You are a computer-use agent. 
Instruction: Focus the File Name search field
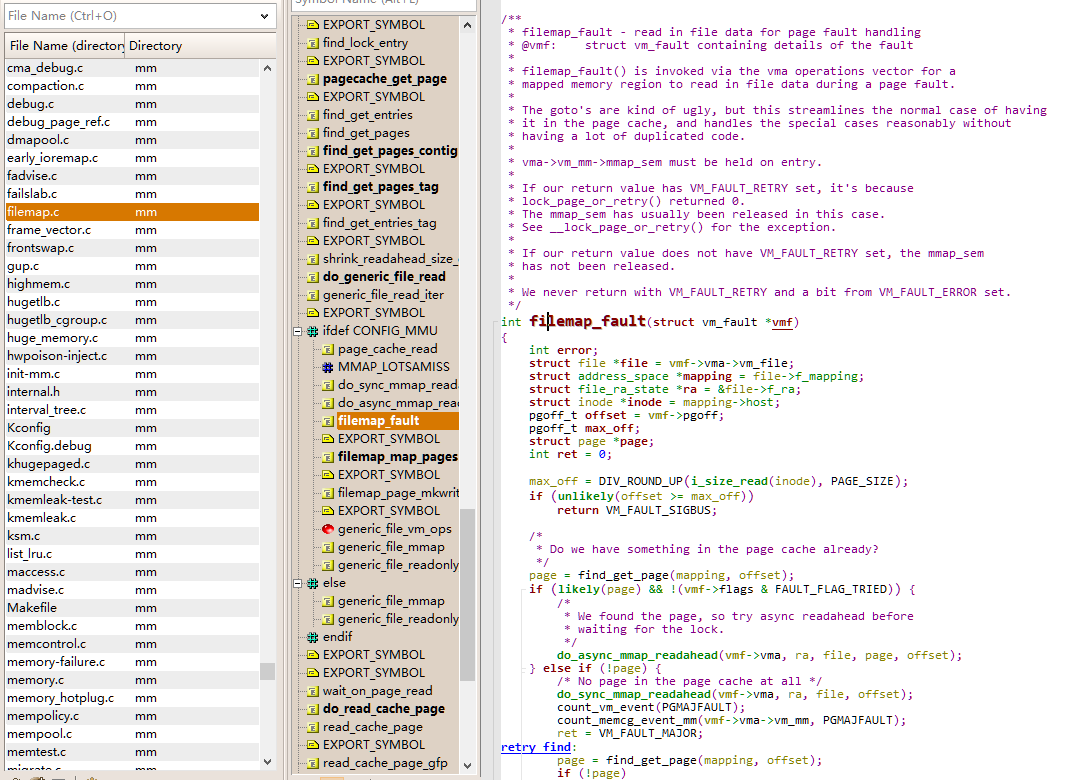point(130,16)
